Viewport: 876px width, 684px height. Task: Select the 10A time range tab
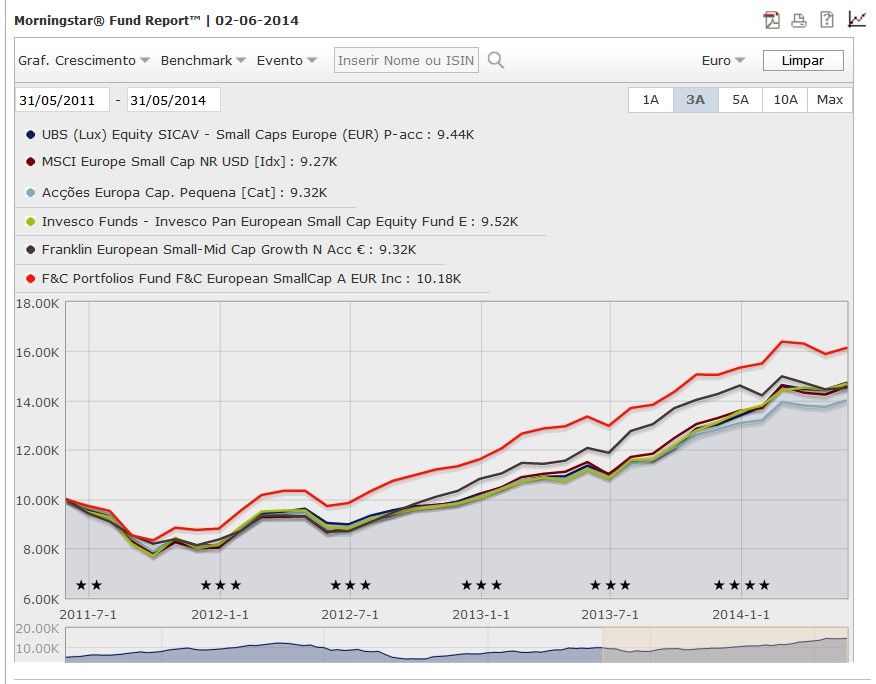(785, 100)
